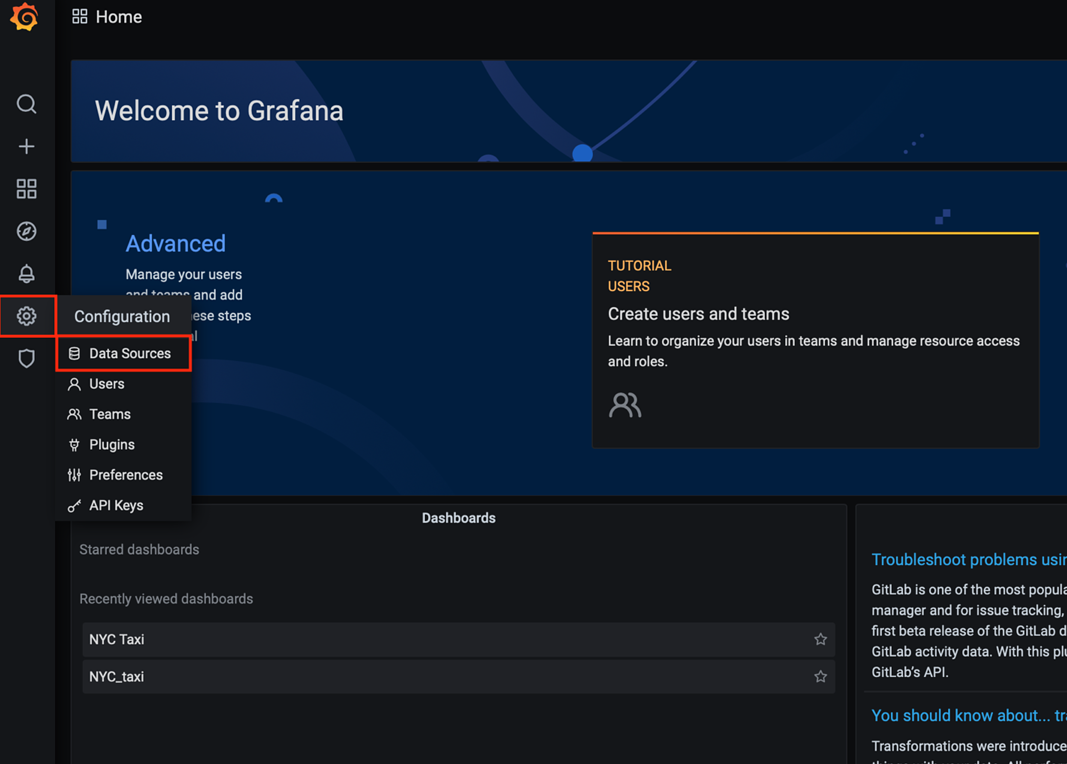Viewport: 1067px width, 764px height.
Task: Click the users icon in tutorial card
Action: [625, 405]
